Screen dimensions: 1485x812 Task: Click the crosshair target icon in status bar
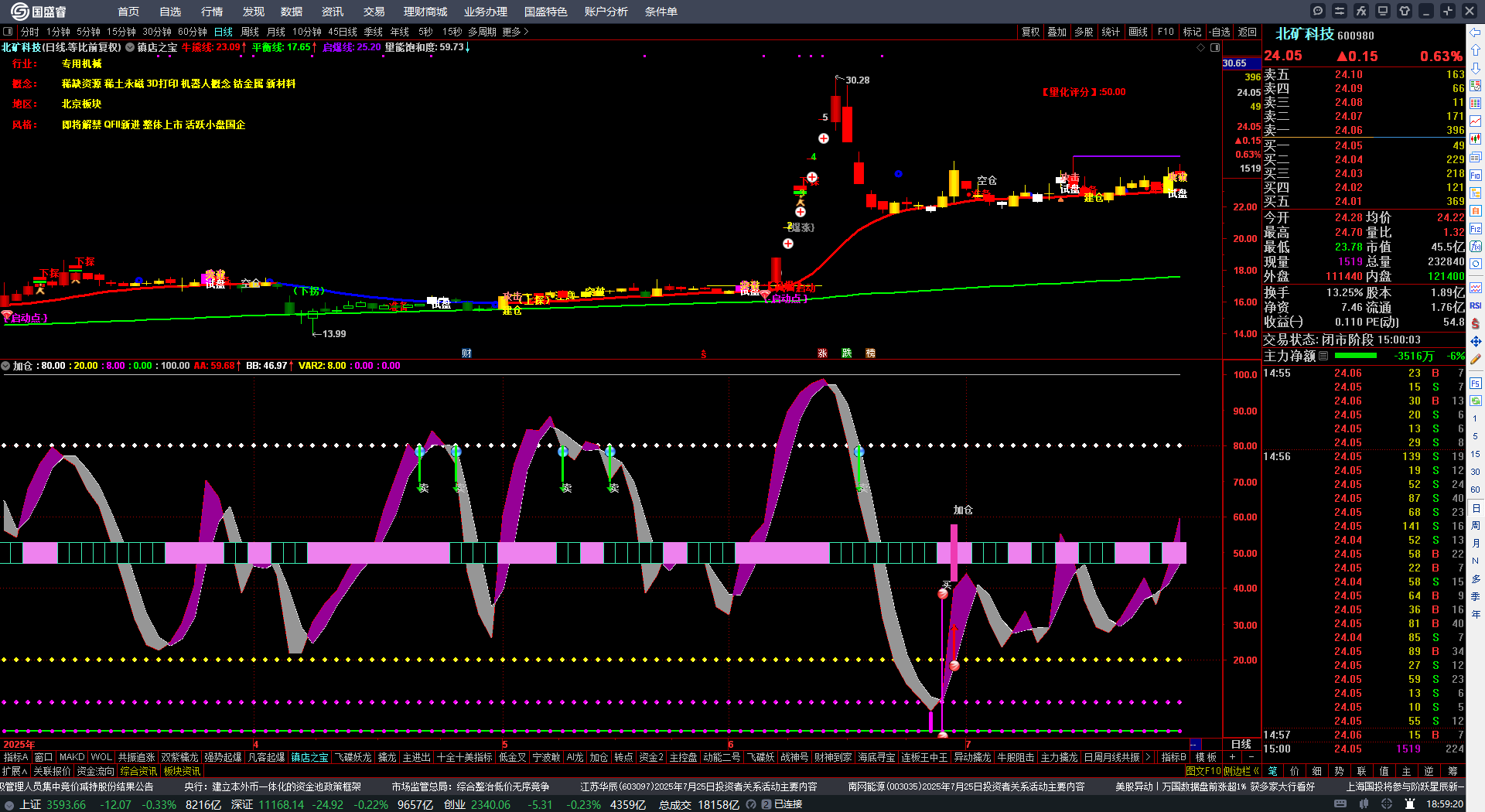[1388, 804]
